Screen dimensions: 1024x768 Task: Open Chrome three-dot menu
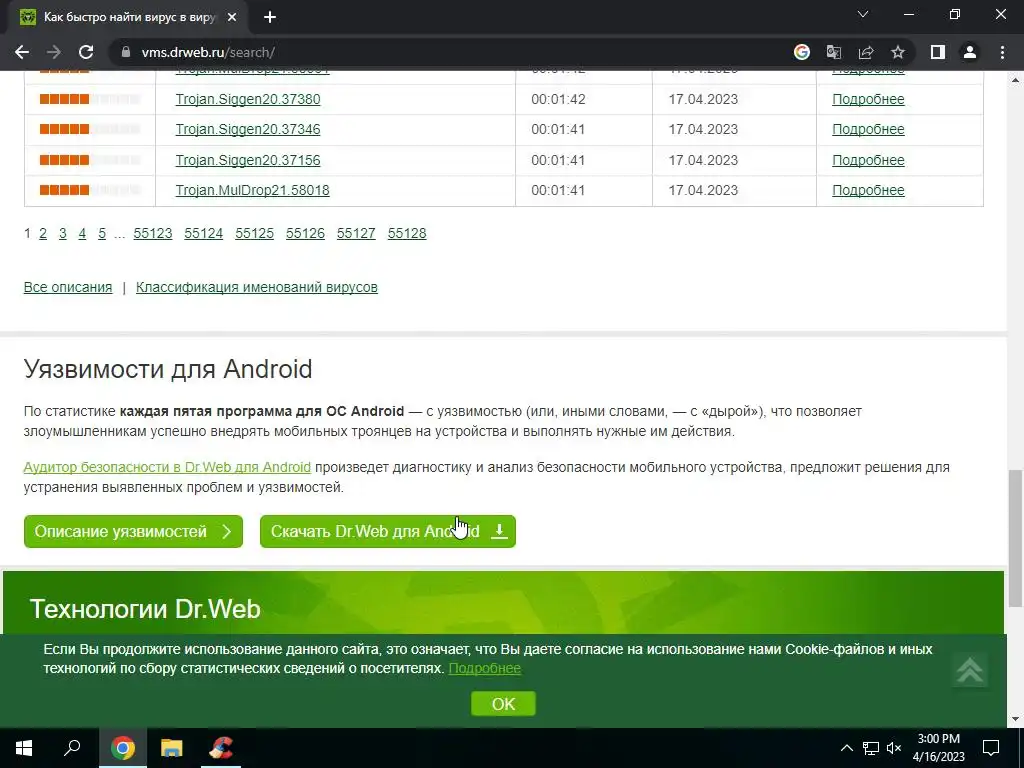tap(1002, 52)
